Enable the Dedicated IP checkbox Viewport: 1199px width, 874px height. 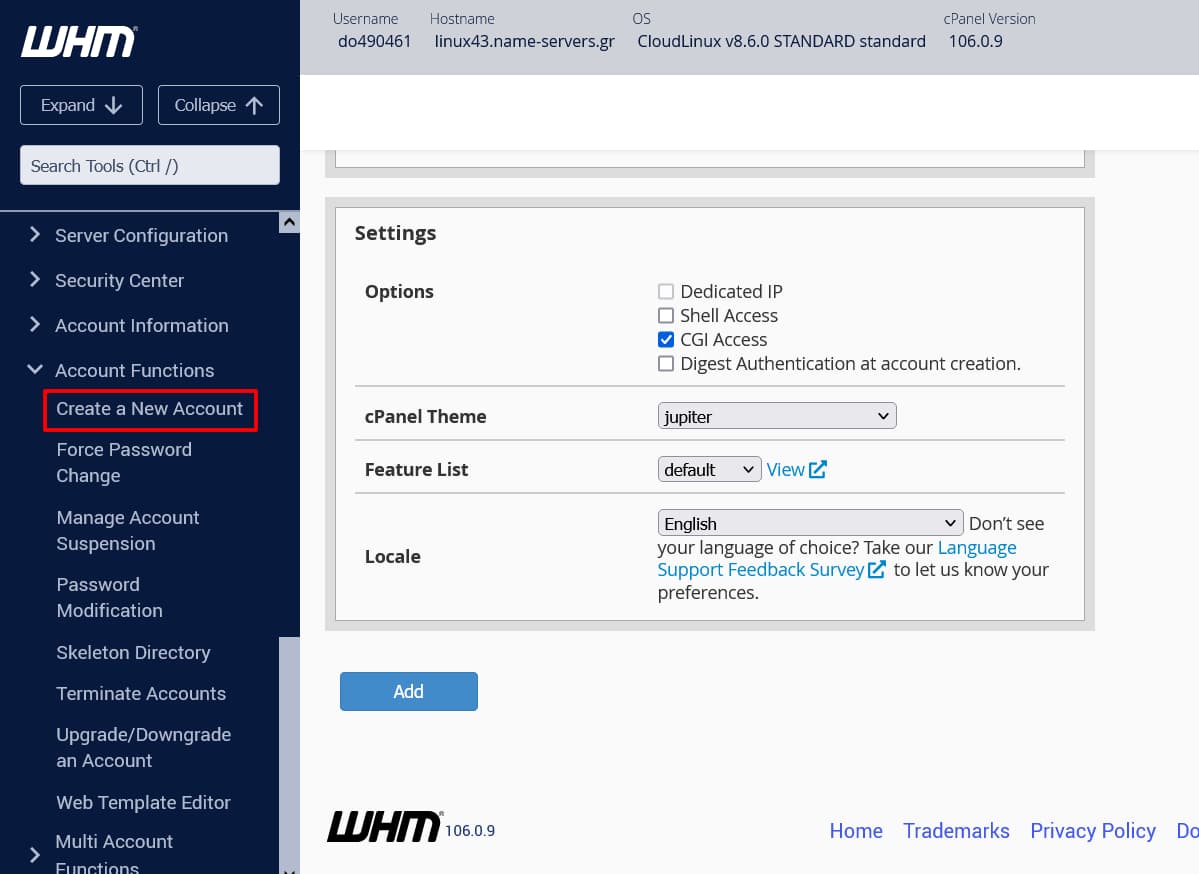pyautogui.click(x=666, y=291)
